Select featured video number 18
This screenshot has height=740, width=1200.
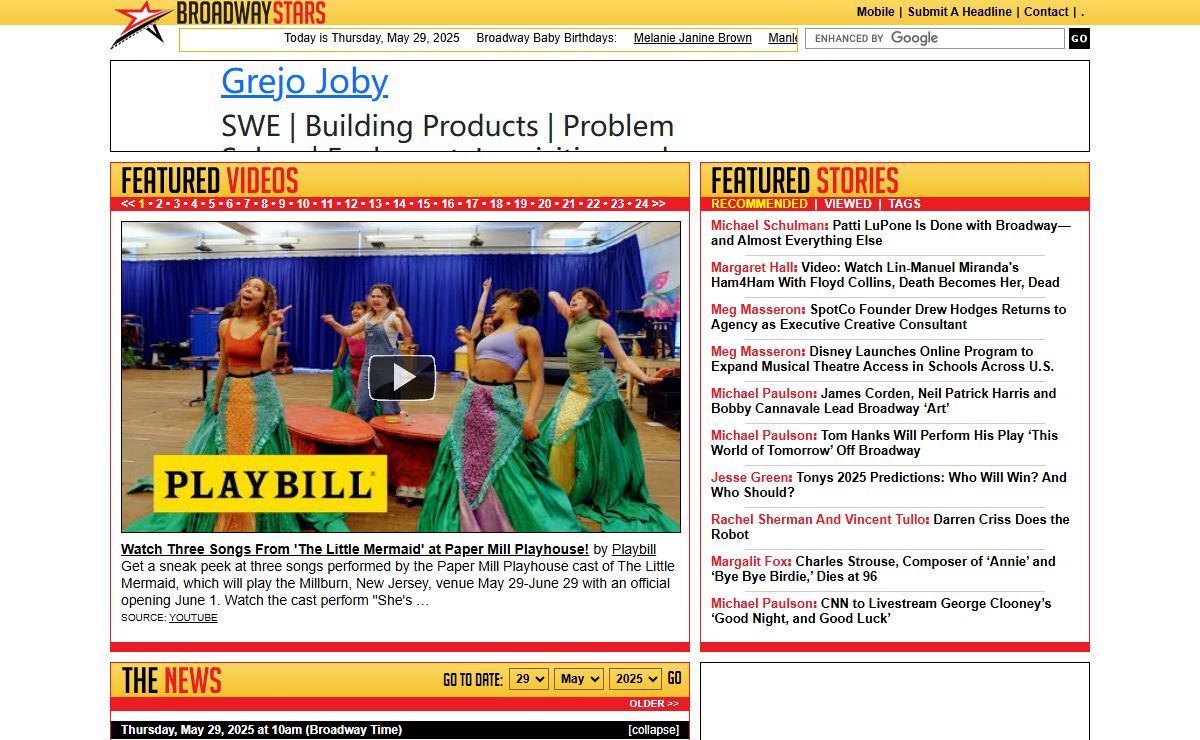(496, 204)
